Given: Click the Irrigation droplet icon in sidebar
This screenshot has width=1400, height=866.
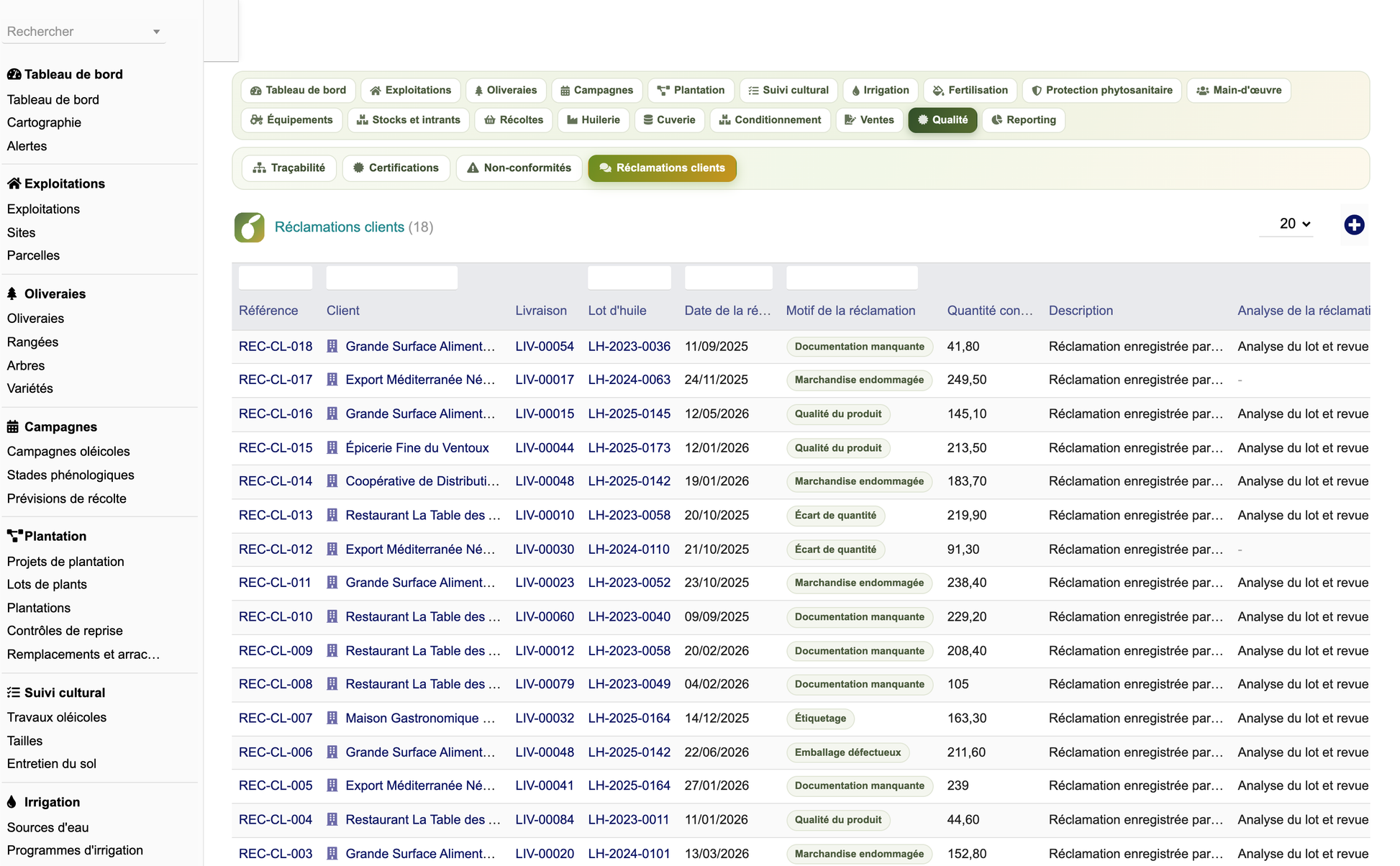Looking at the screenshot, I should [12, 802].
